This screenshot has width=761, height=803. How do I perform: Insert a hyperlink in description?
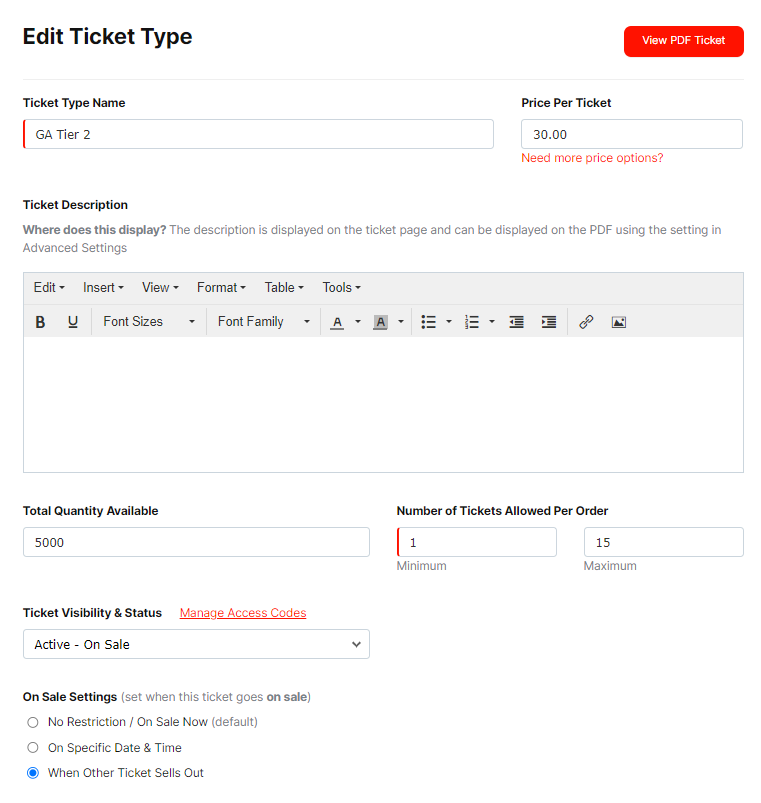(x=586, y=322)
